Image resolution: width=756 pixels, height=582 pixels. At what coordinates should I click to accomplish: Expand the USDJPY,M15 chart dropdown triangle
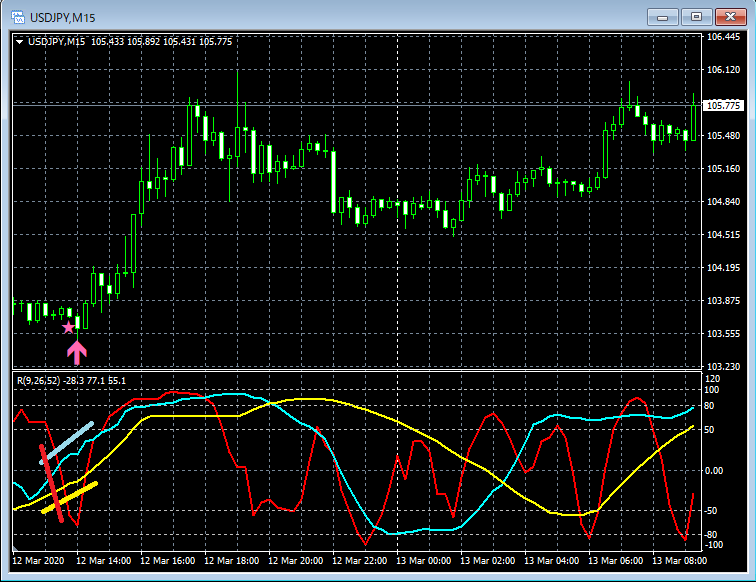(19, 41)
